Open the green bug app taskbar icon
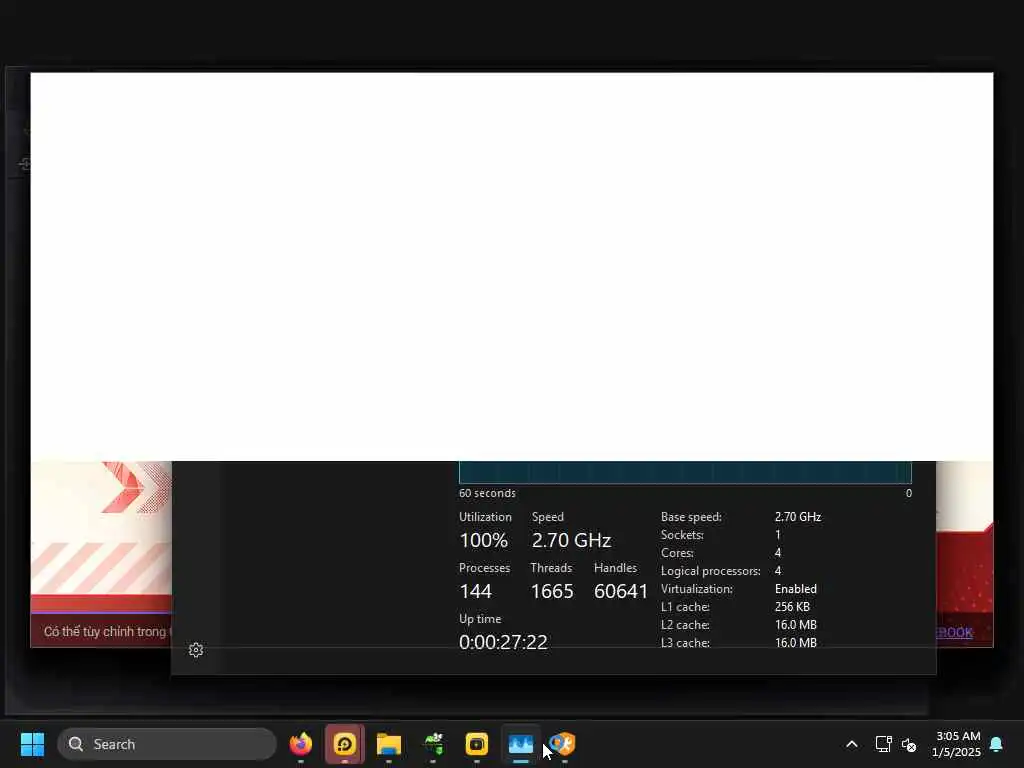This screenshot has width=1024, height=768. coord(433,744)
